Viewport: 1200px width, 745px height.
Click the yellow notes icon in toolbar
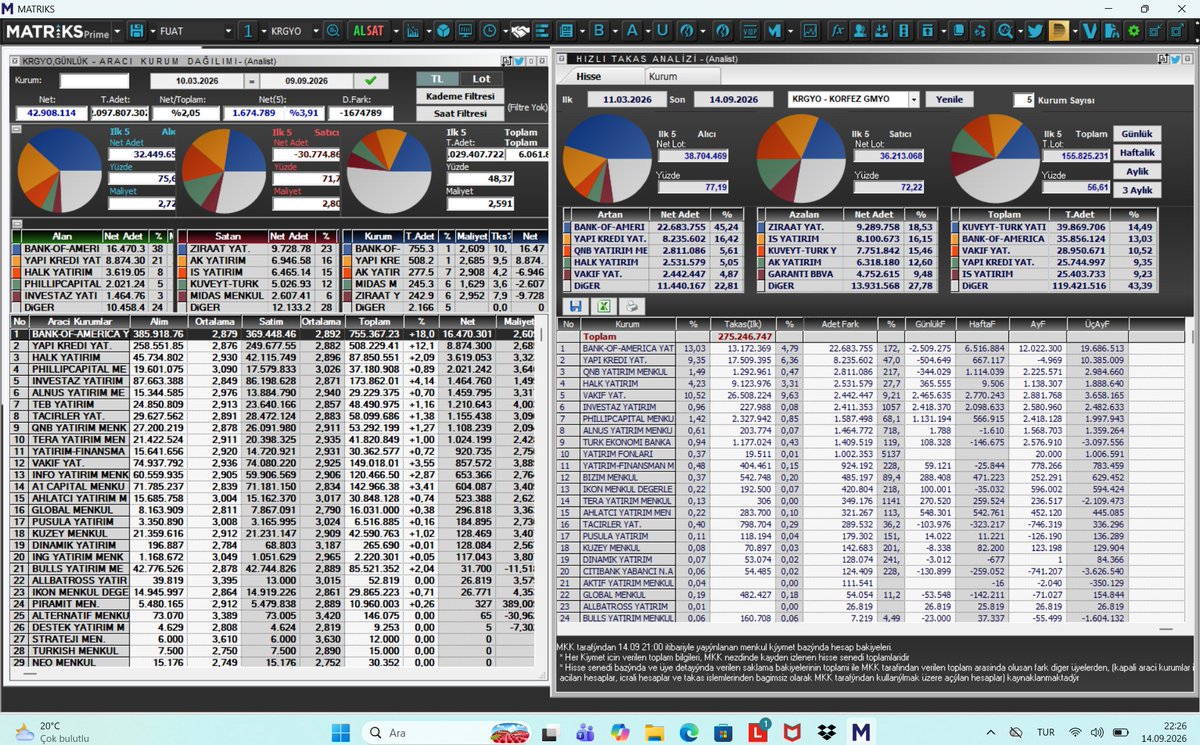[1059, 31]
